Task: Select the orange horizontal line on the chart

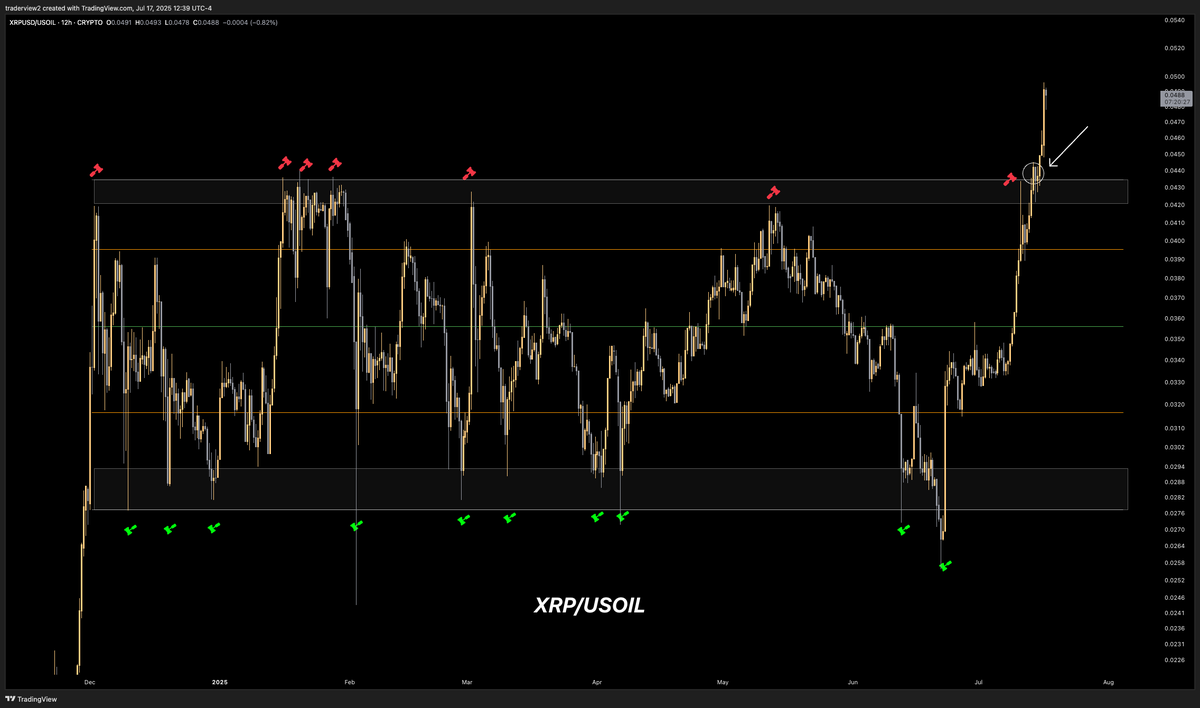Action: click(x=608, y=412)
